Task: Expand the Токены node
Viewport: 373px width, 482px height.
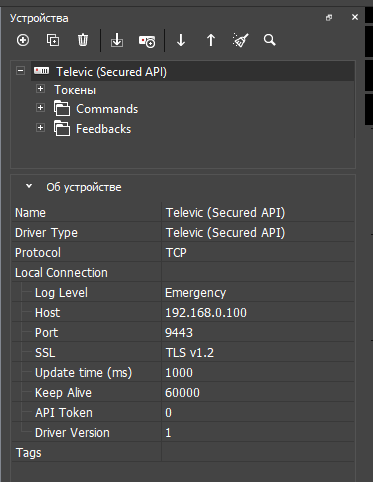Action: tap(40, 89)
